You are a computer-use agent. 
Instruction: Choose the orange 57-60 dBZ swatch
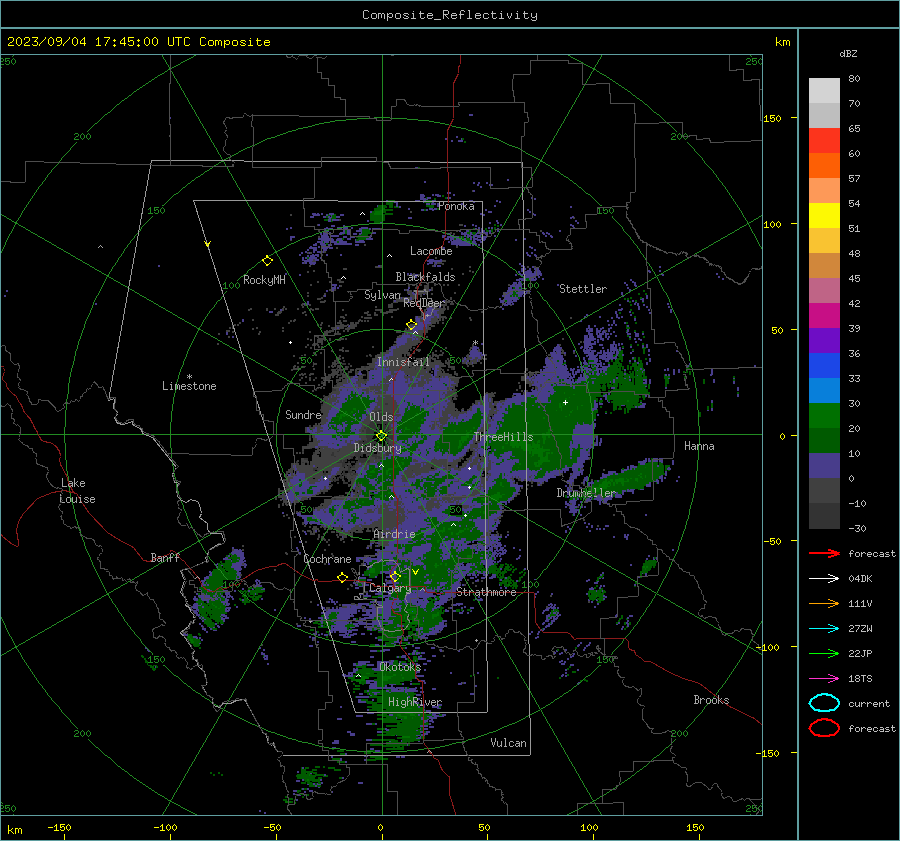[x=824, y=166]
